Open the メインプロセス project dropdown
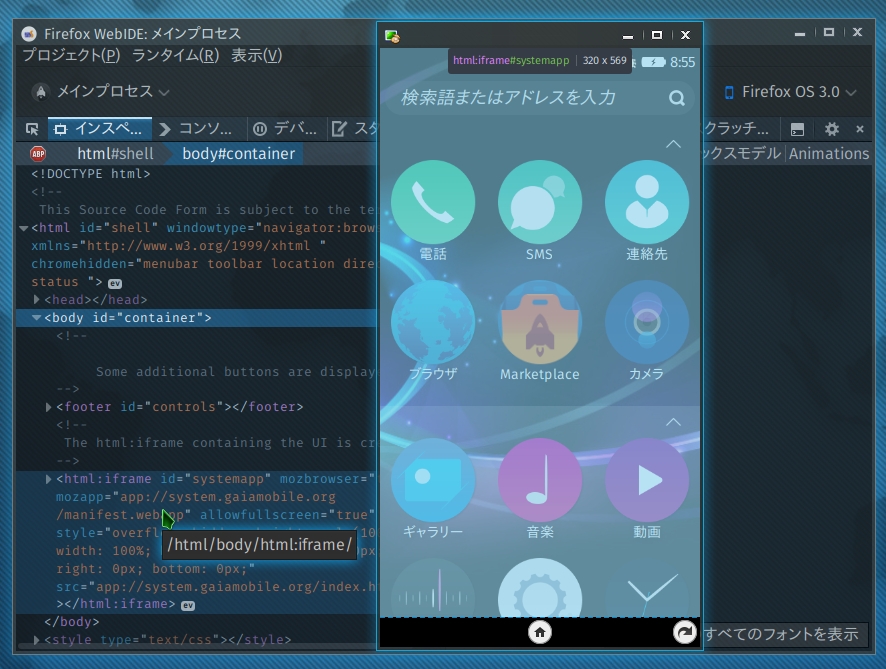This screenshot has width=886, height=669. (x=101, y=92)
